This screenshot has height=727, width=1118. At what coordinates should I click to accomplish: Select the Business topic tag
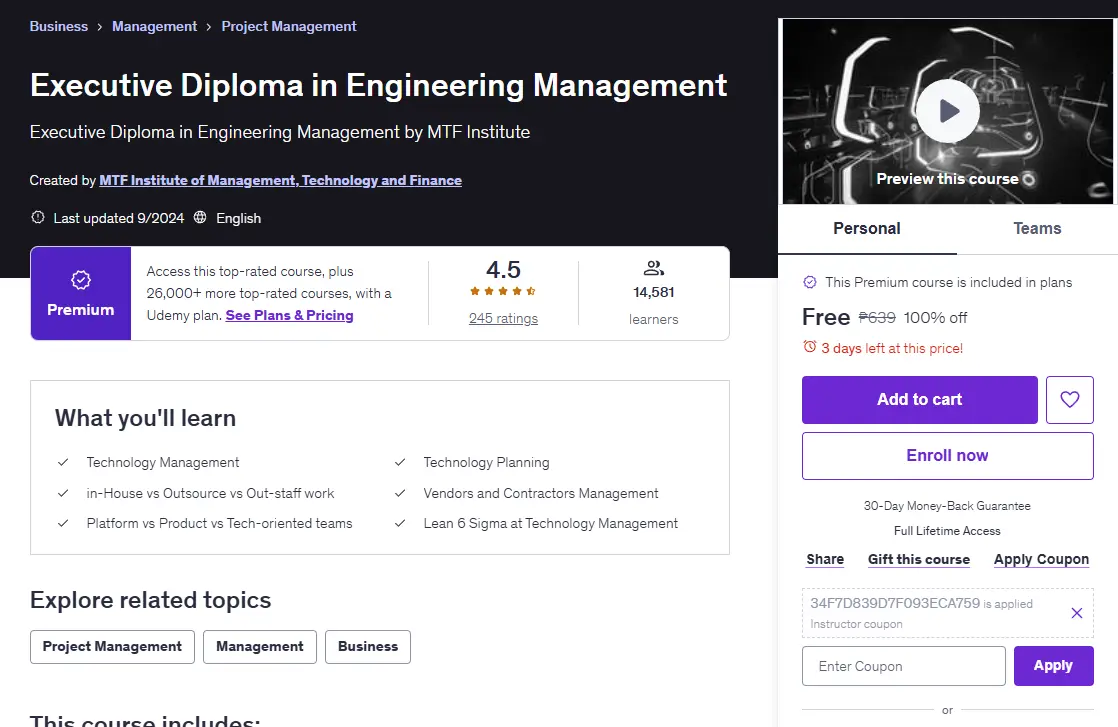click(x=368, y=647)
